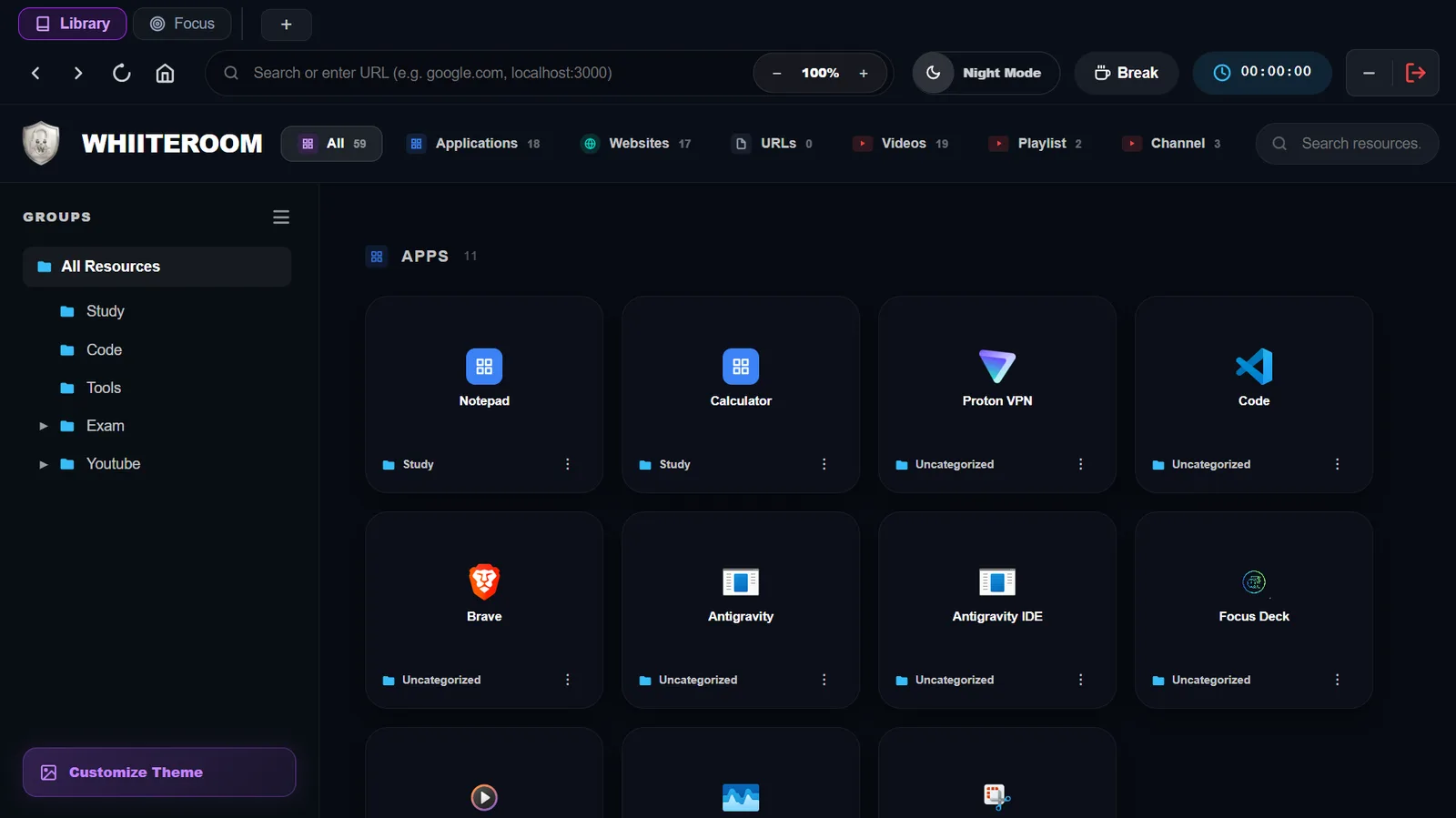Open Antigravity IDE card's three-dot menu

click(1081, 680)
